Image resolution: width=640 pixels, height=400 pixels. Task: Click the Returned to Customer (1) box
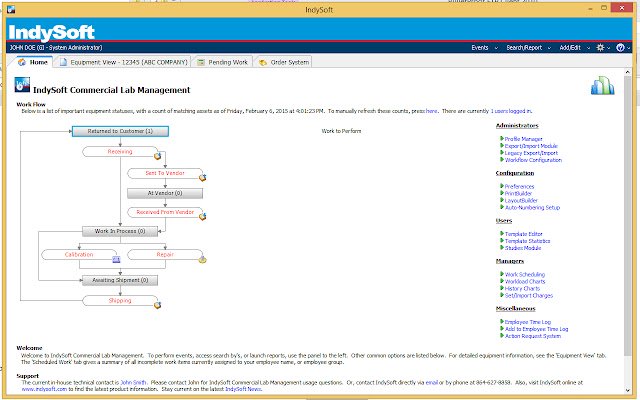[x=120, y=131]
